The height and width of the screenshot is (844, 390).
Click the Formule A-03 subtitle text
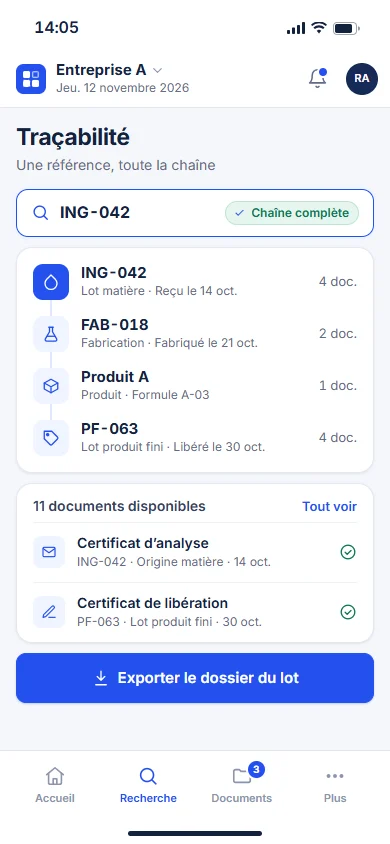(x=171, y=395)
